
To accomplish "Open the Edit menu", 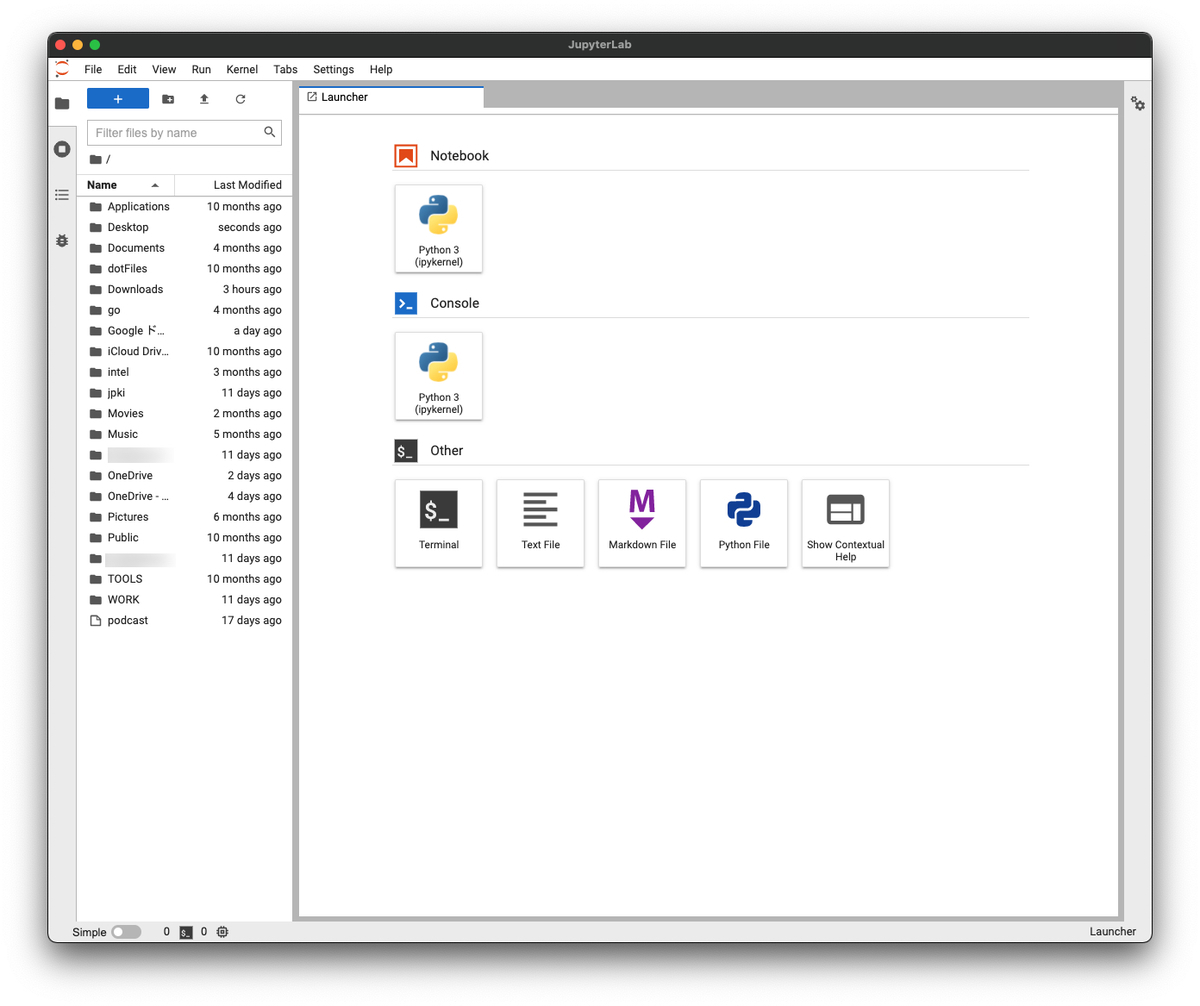I will click(127, 70).
